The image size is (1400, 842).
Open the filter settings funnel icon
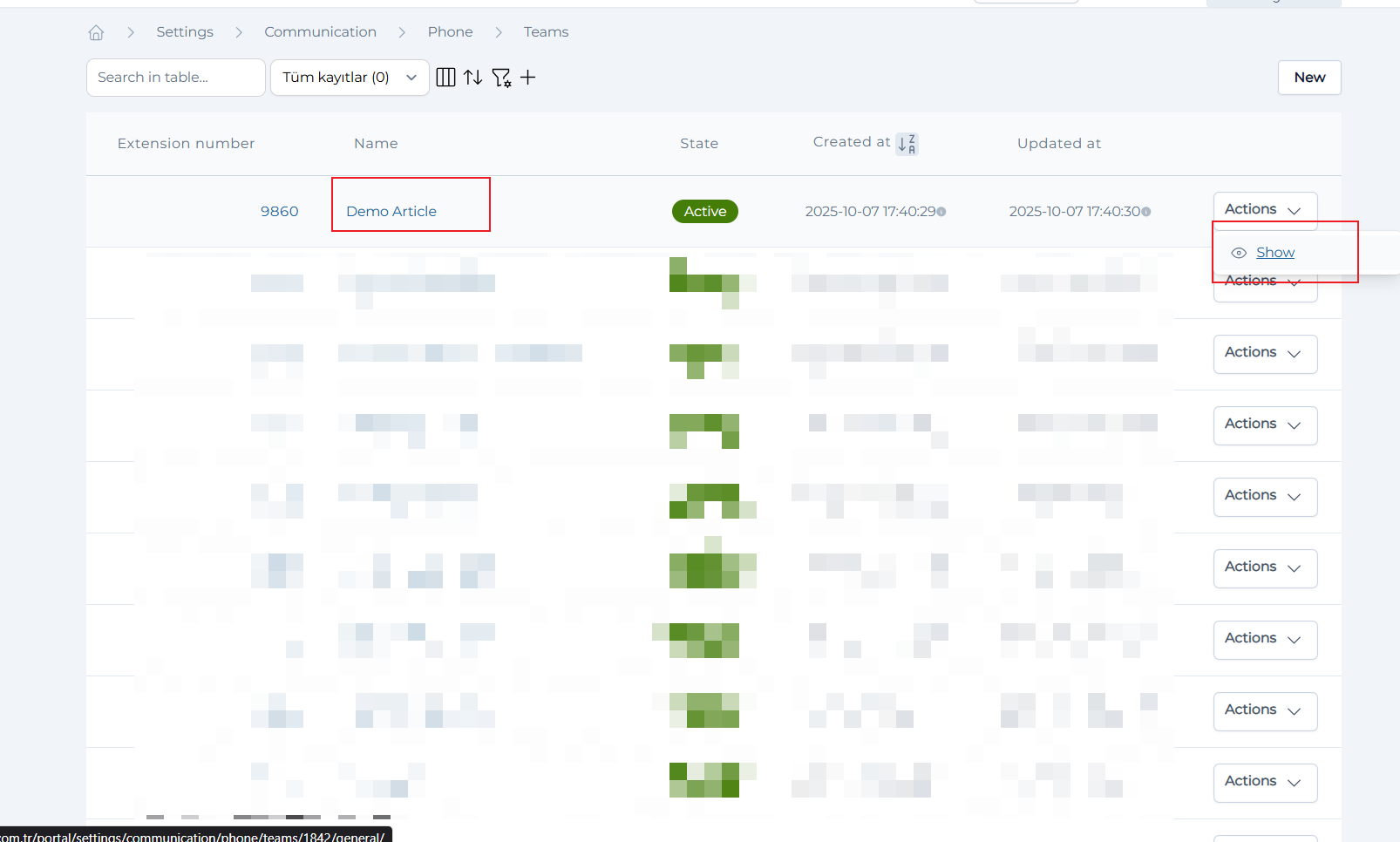pyautogui.click(x=501, y=78)
